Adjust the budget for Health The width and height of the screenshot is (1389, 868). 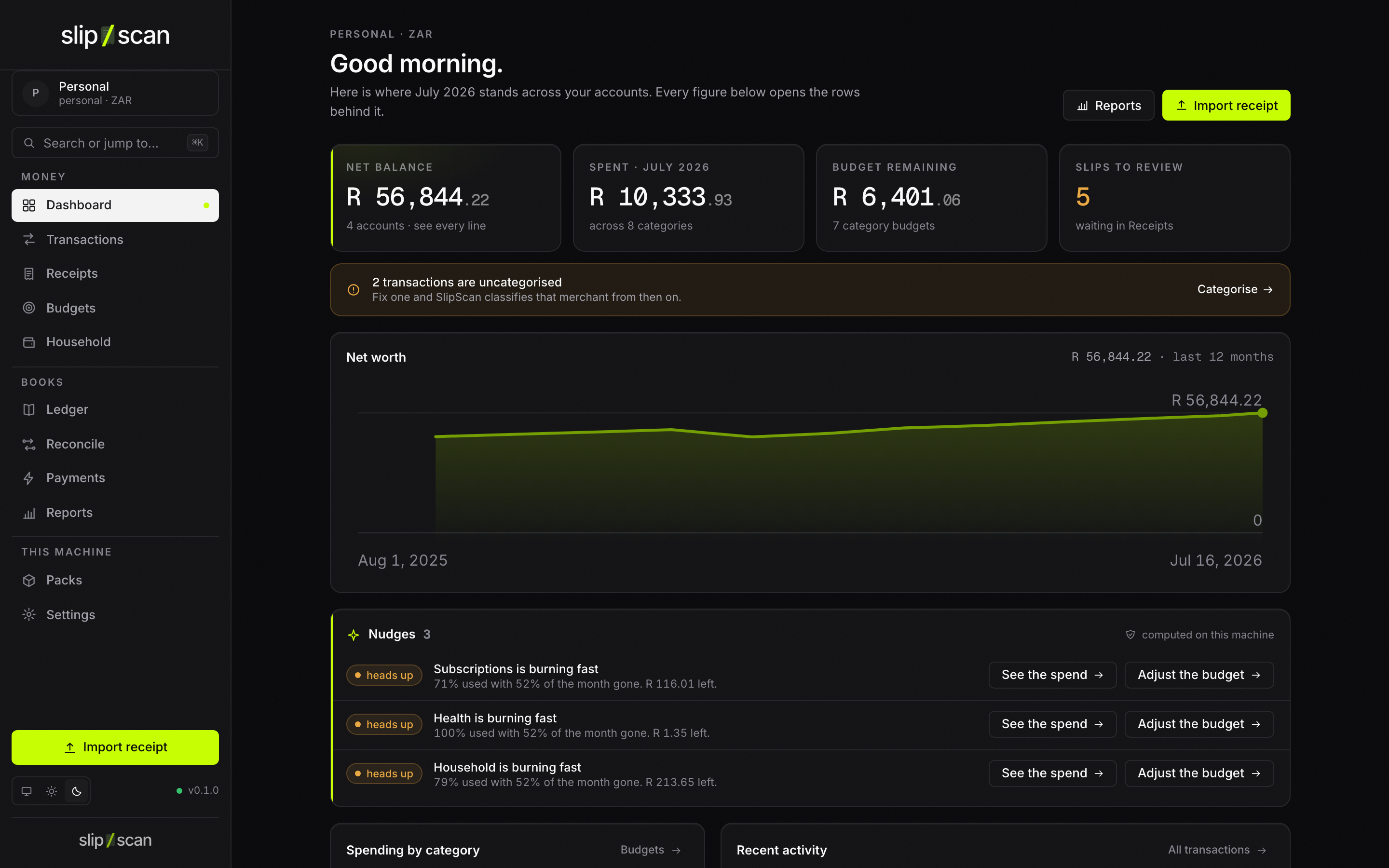click(x=1199, y=724)
